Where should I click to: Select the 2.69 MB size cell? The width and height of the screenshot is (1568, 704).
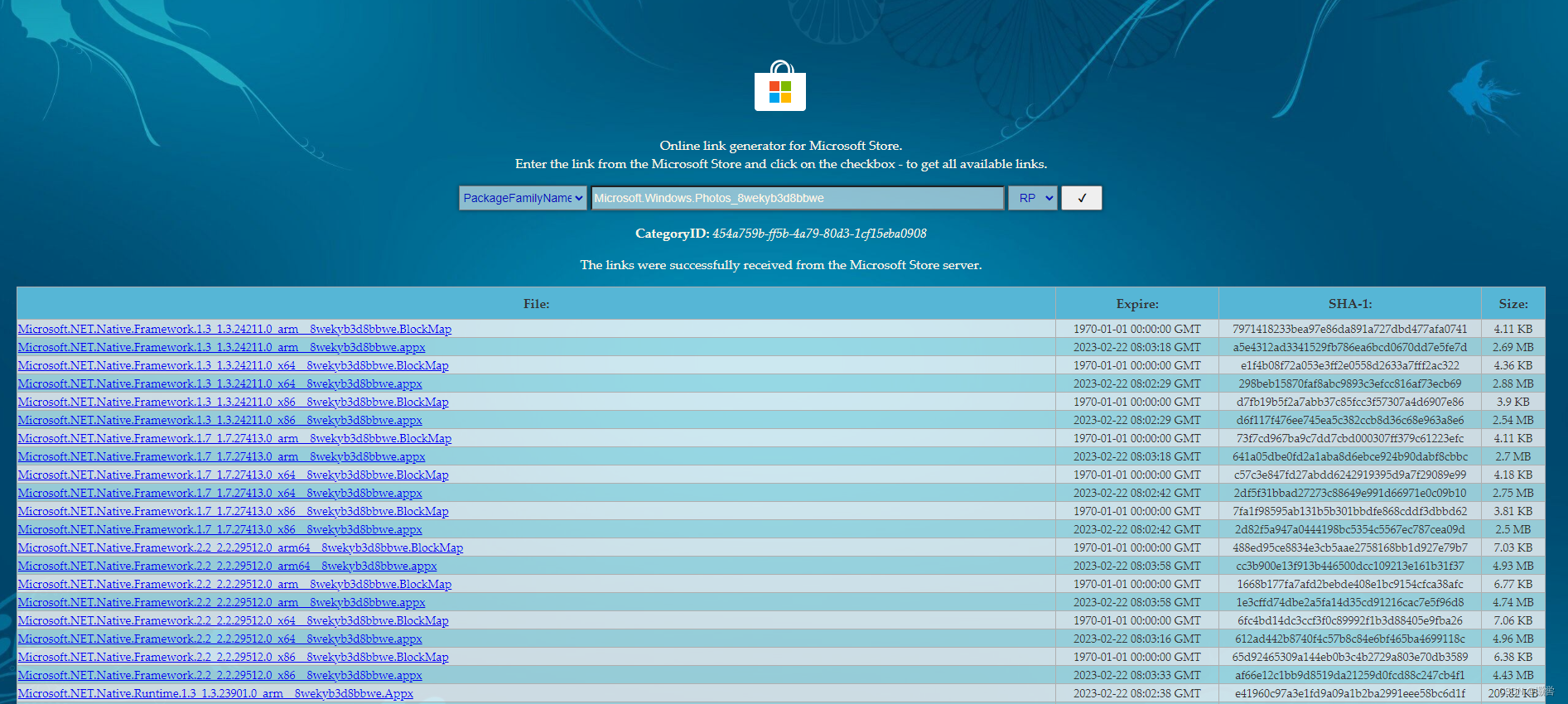[1513, 347]
